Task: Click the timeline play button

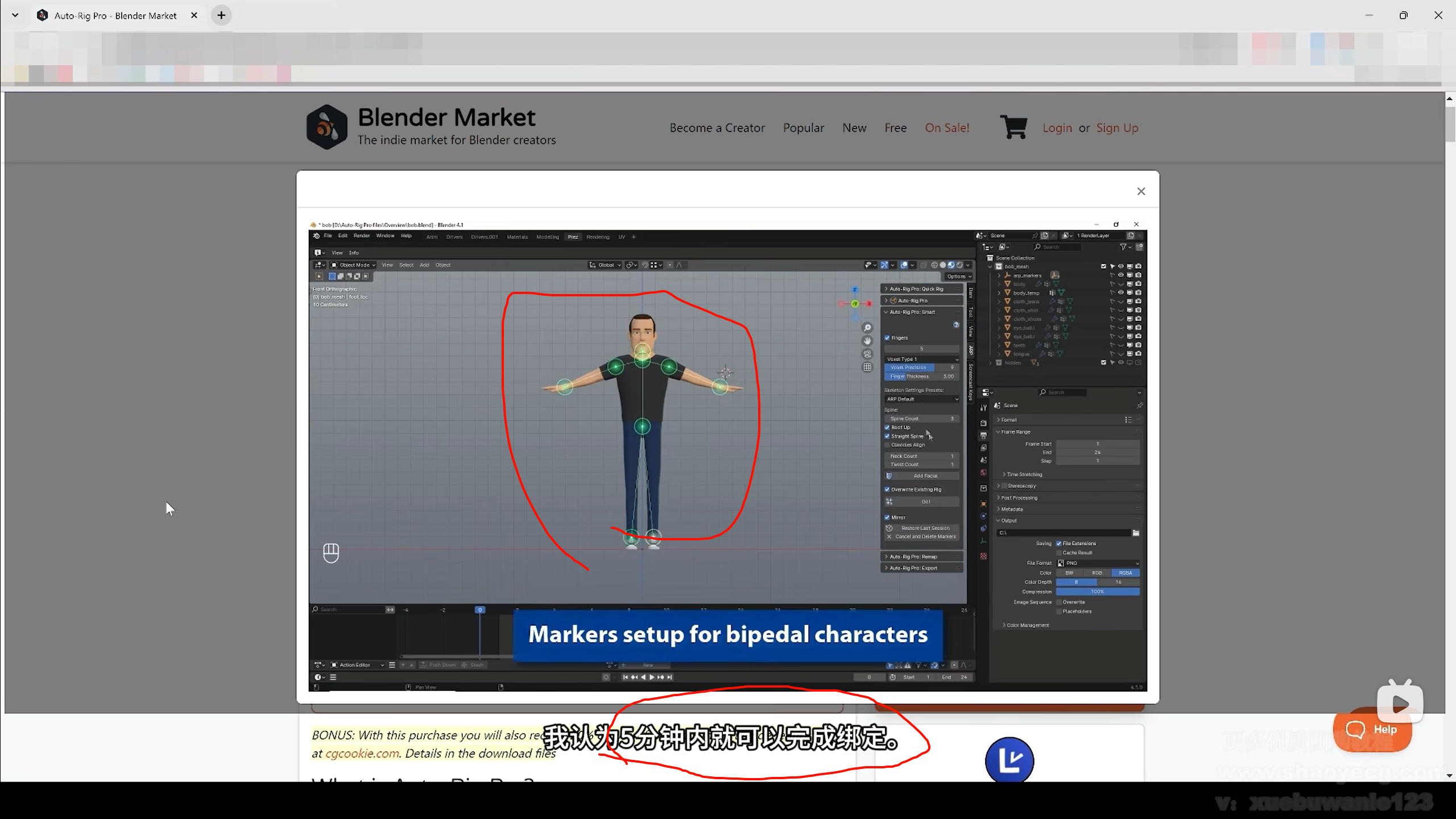Action: pos(652,677)
